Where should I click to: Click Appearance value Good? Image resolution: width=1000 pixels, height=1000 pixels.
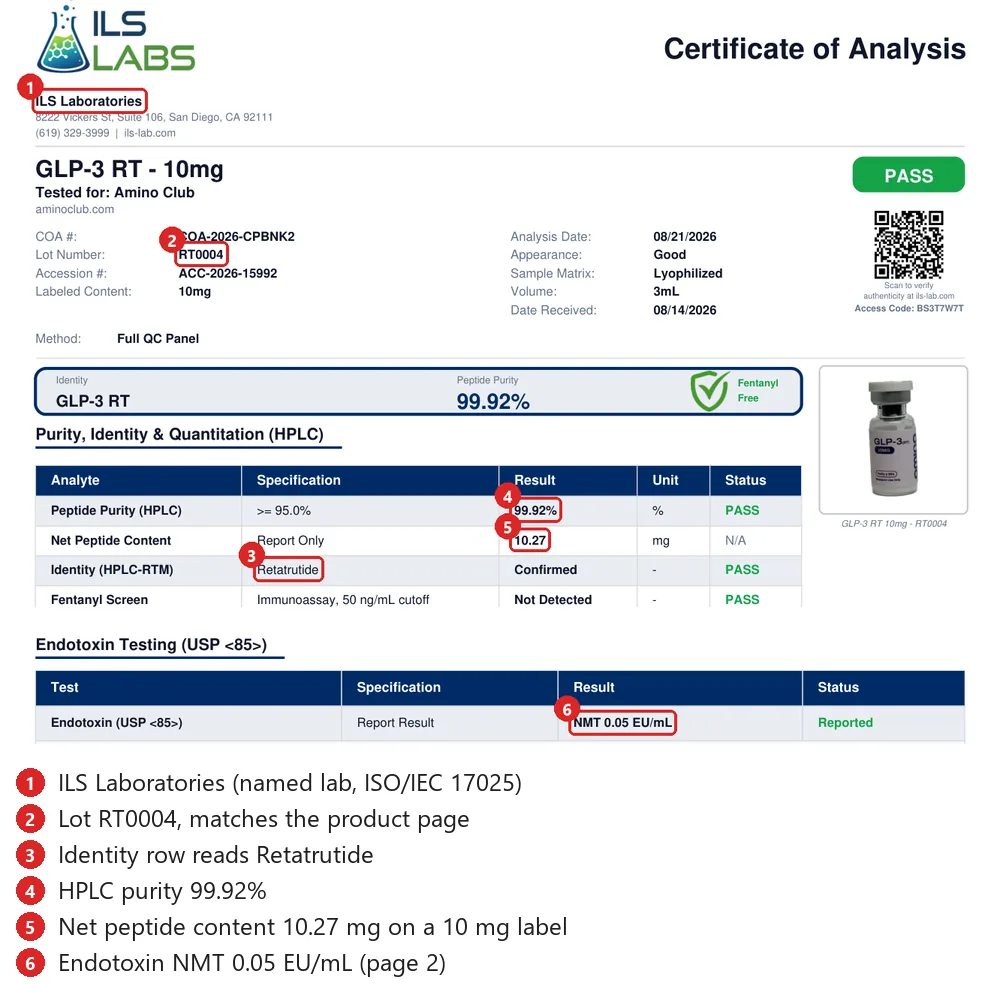tap(670, 254)
